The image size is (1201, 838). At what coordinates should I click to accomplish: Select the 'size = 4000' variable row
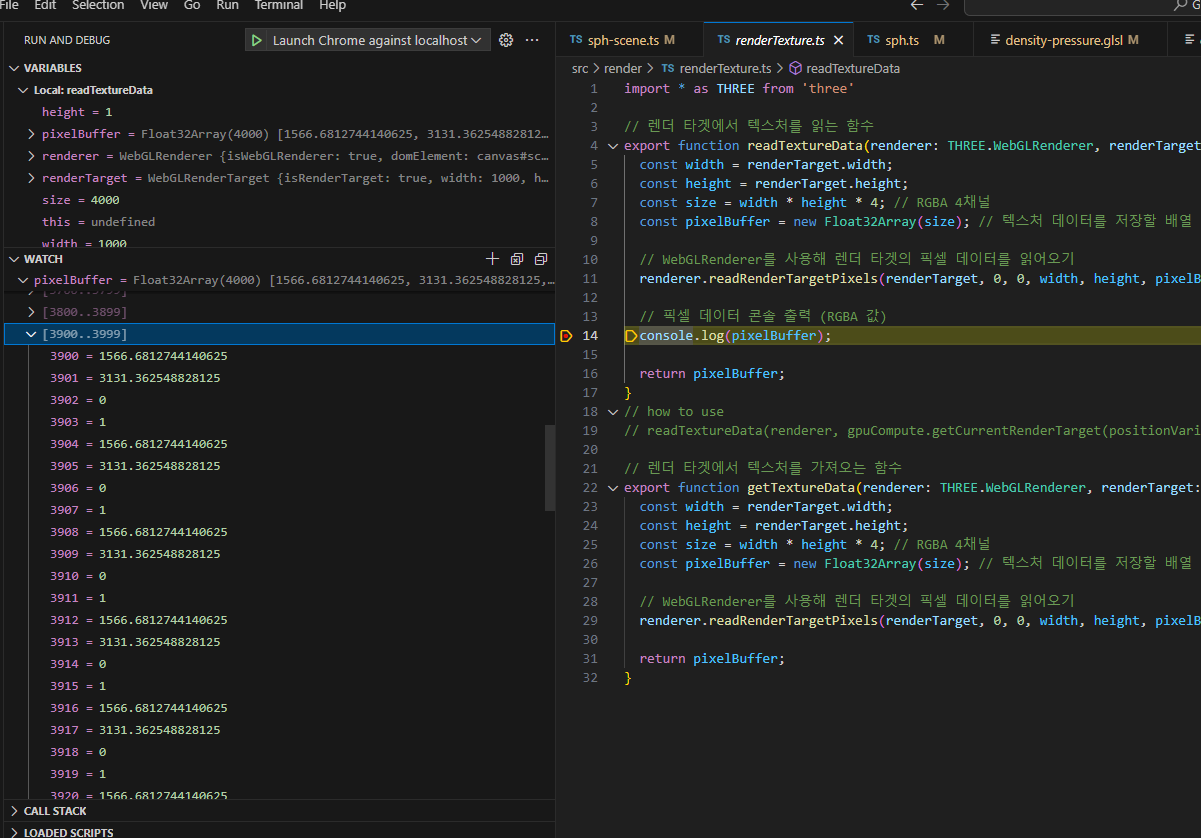tap(277, 200)
